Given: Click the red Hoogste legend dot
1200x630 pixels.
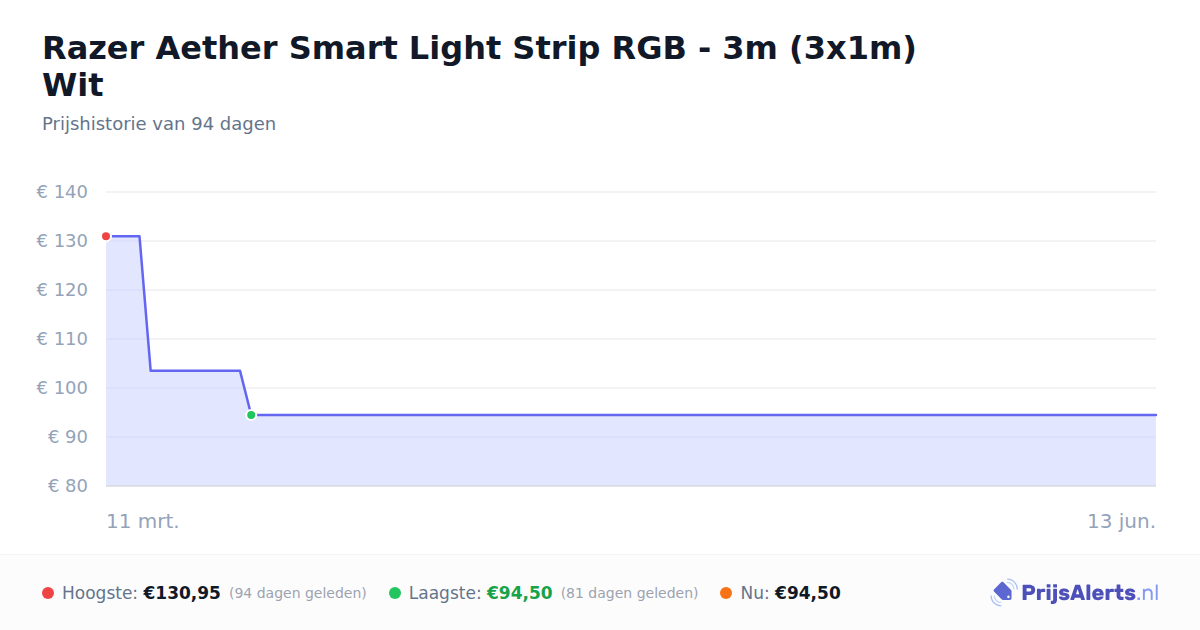Looking at the screenshot, I should (x=48, y=593).
